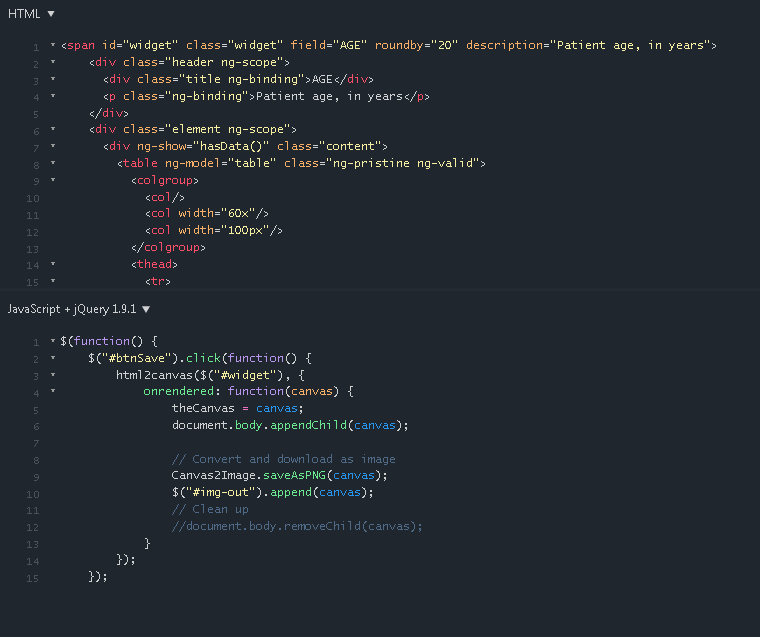Collapse the header ng-scope div fold arrow
Screen dimensions: 760x637
tap(53, 62)
